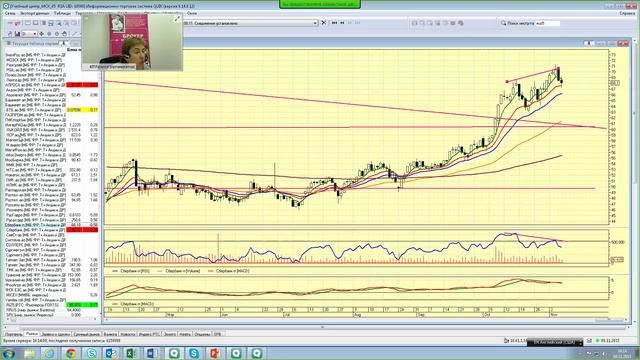The image size is (640, 360).
Task: Expand the webcam video overlay
Action: [x=177, y=19]
